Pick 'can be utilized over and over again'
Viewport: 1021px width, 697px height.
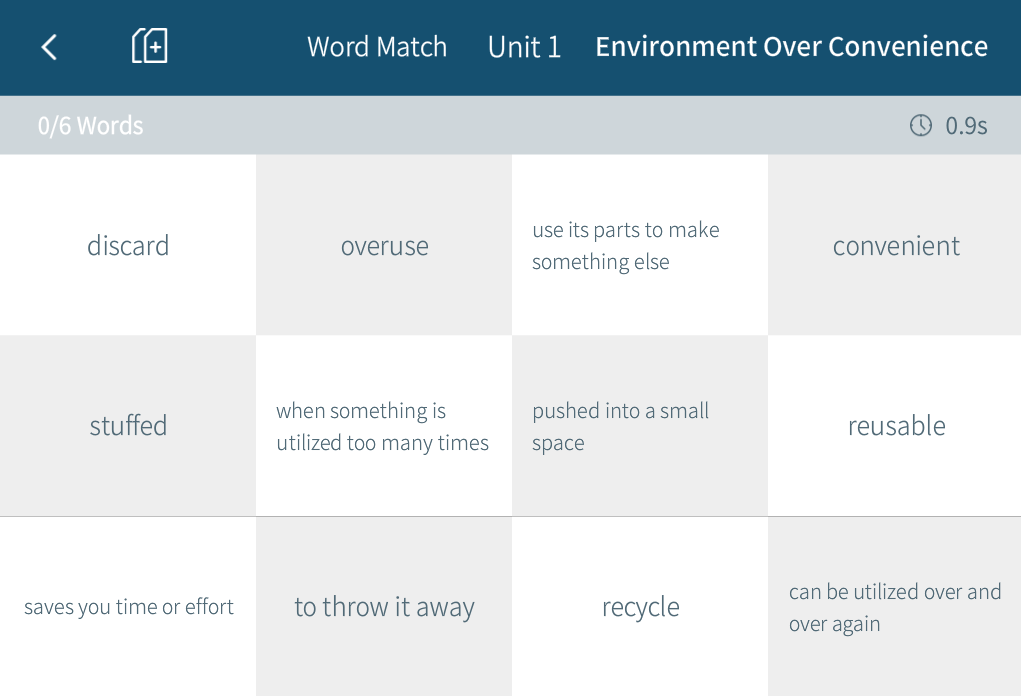tap(896, 607)
